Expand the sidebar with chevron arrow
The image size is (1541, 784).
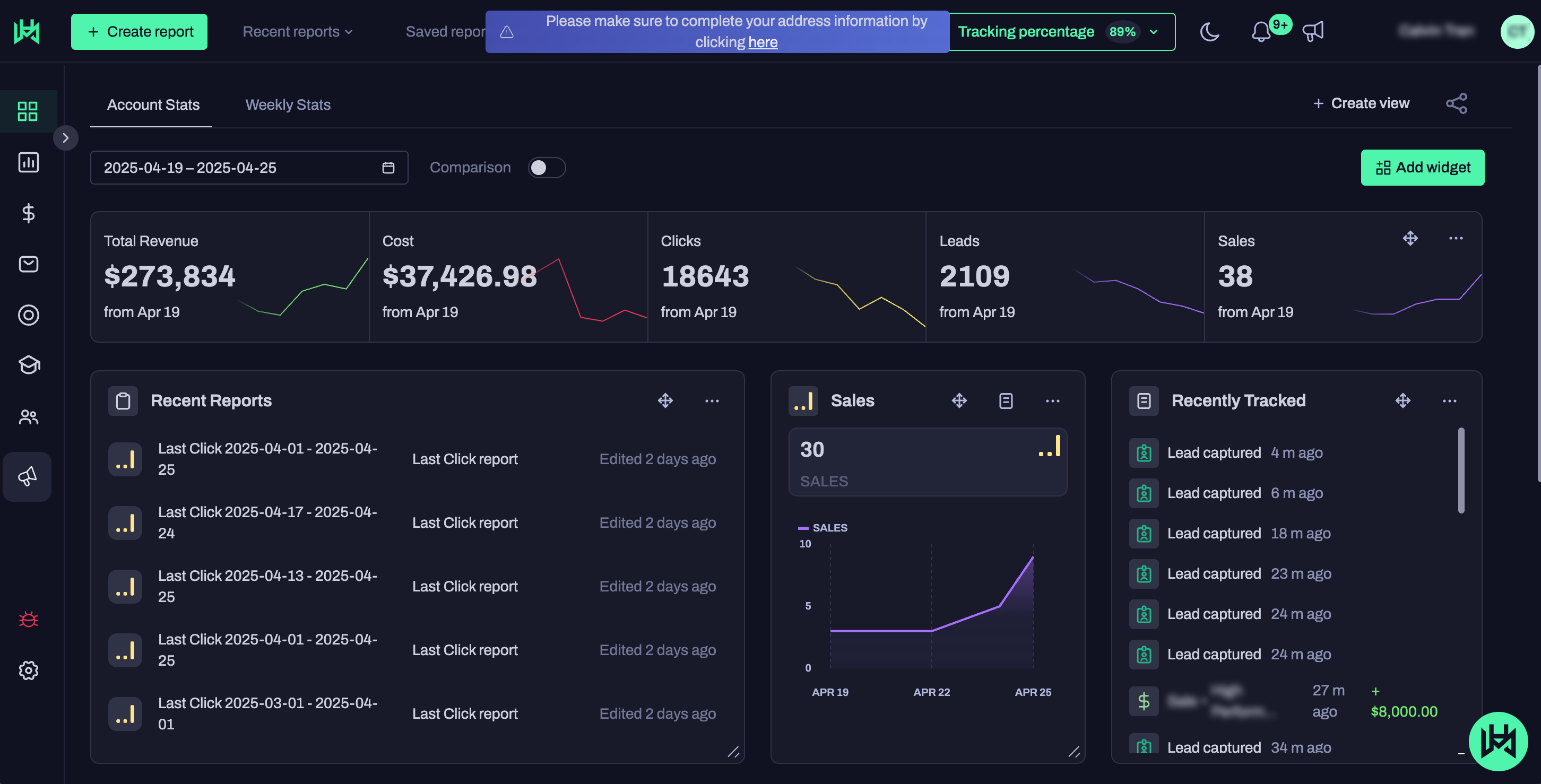point(66,138)
